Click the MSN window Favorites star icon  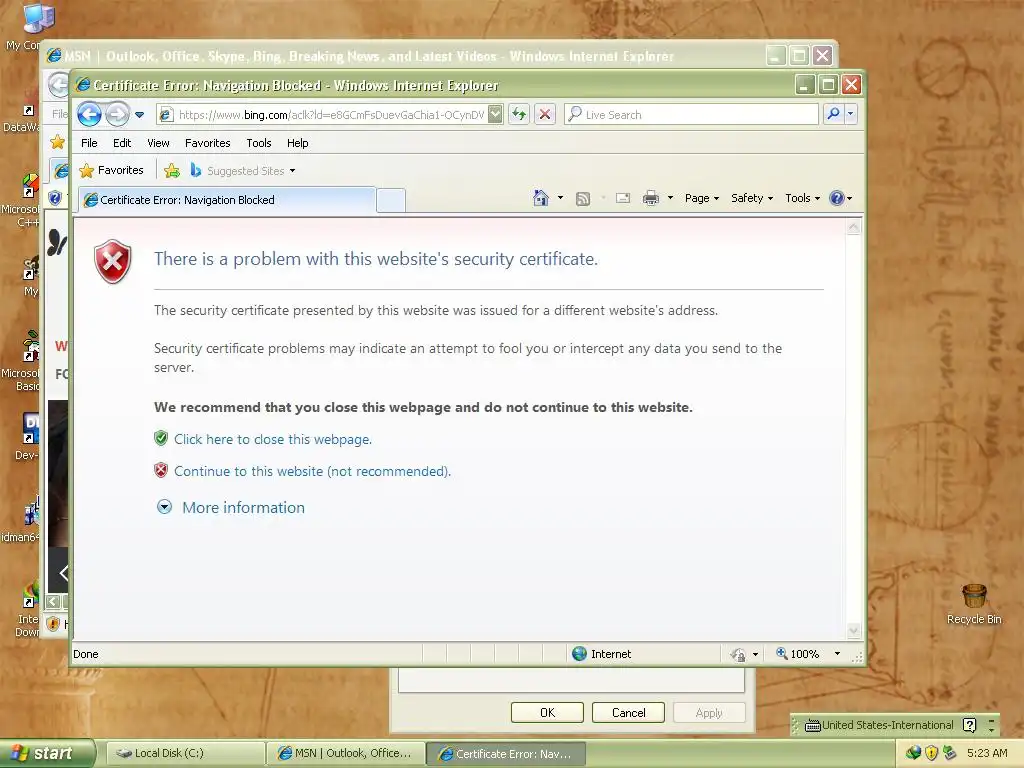point(57,142)
